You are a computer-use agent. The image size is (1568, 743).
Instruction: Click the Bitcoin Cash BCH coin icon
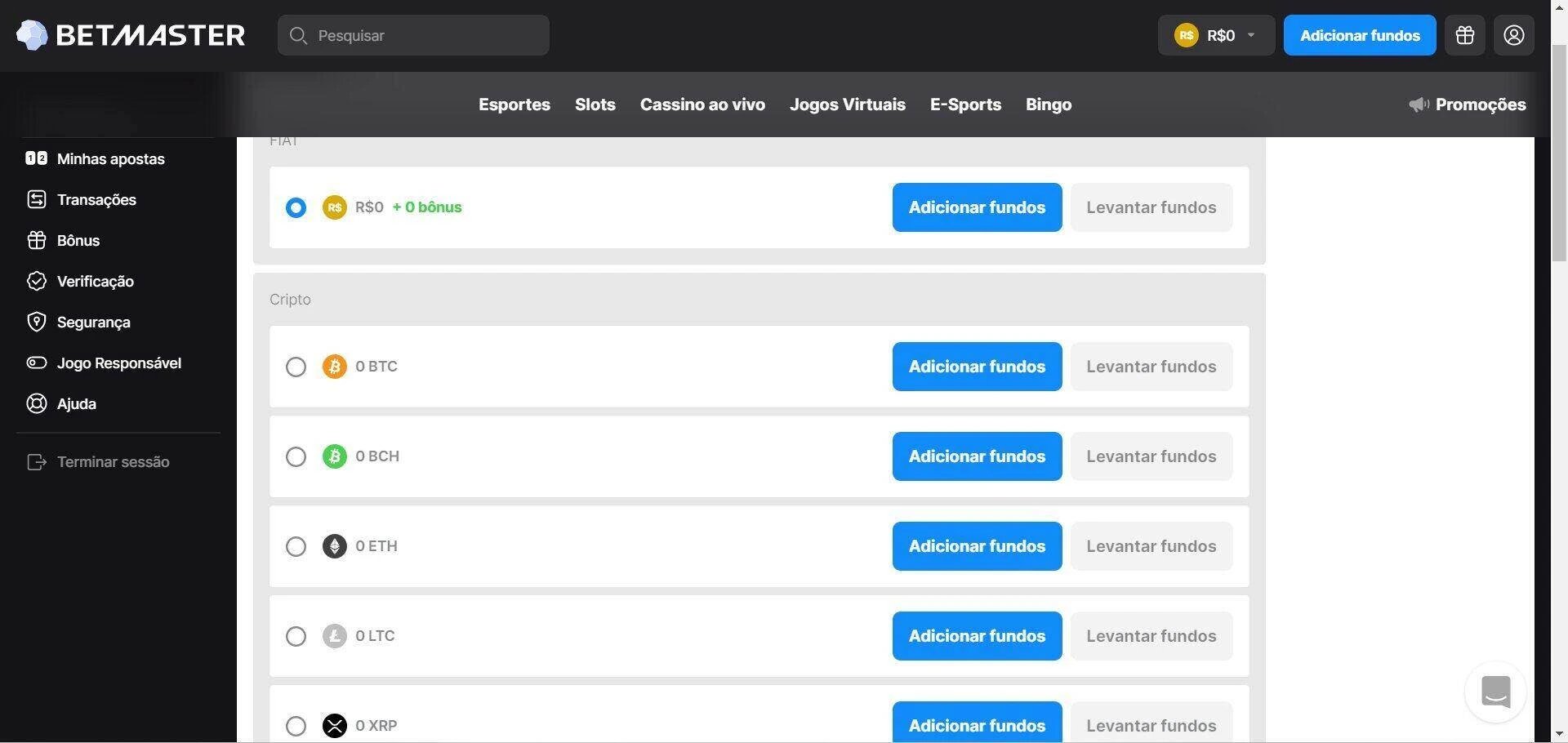(x=335, y=456)
